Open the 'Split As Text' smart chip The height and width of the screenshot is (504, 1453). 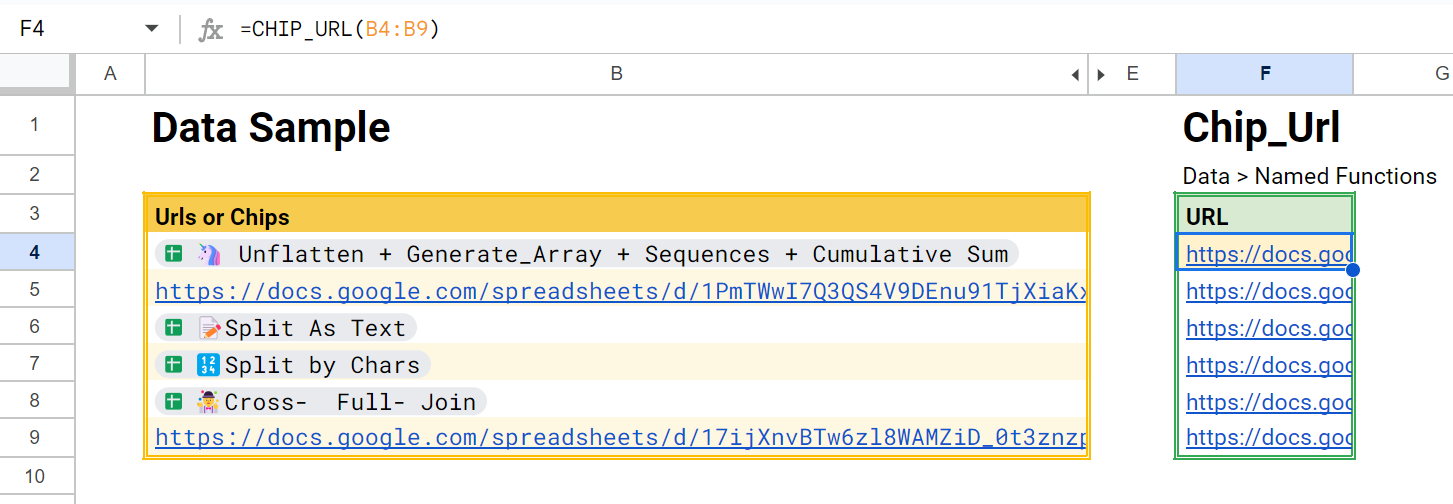tap(285, 328)
